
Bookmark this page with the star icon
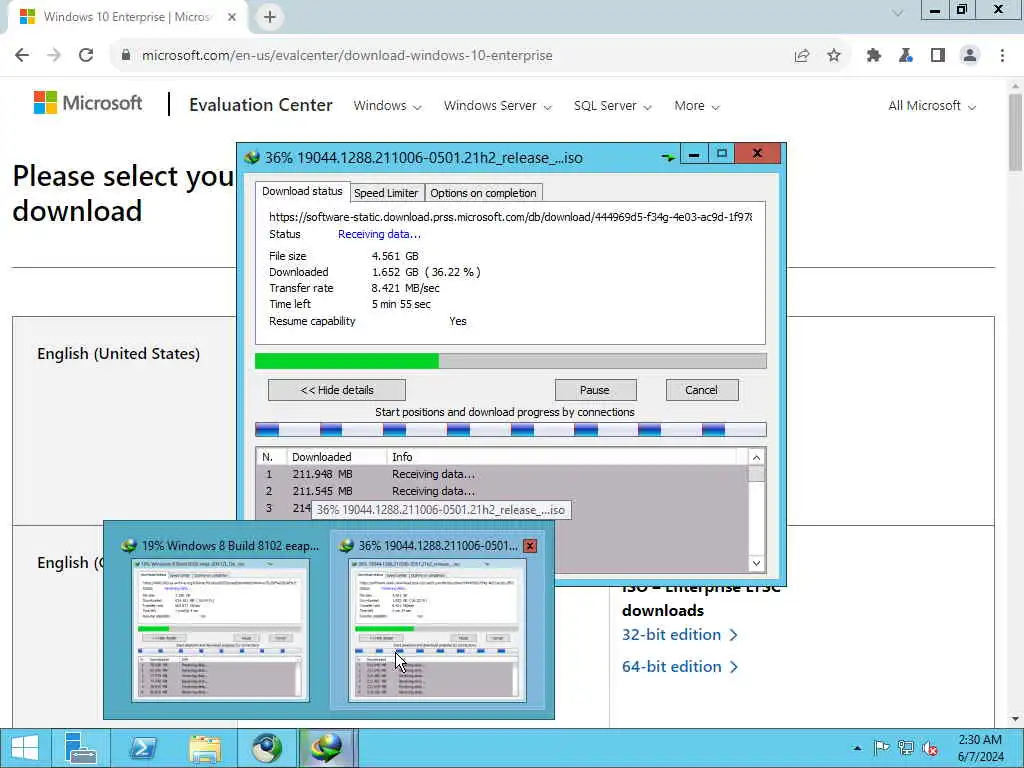click(834, 56)
